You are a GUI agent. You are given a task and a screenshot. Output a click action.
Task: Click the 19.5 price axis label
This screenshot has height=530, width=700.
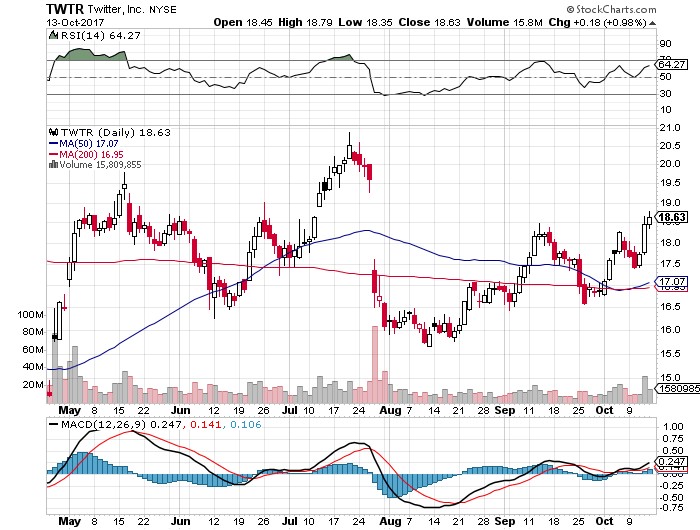670,183
